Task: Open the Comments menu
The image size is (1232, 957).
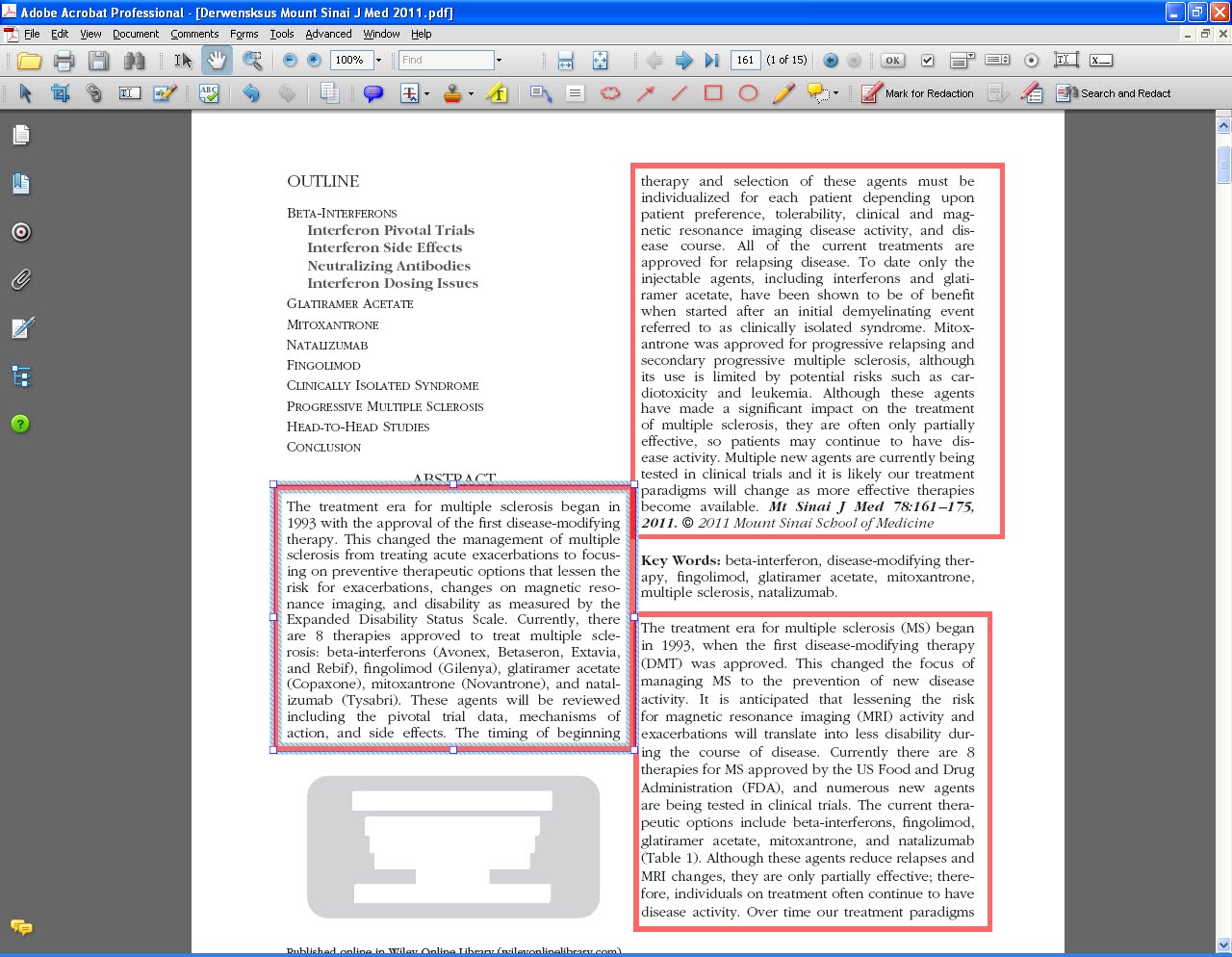Action: tap(194, 34)
